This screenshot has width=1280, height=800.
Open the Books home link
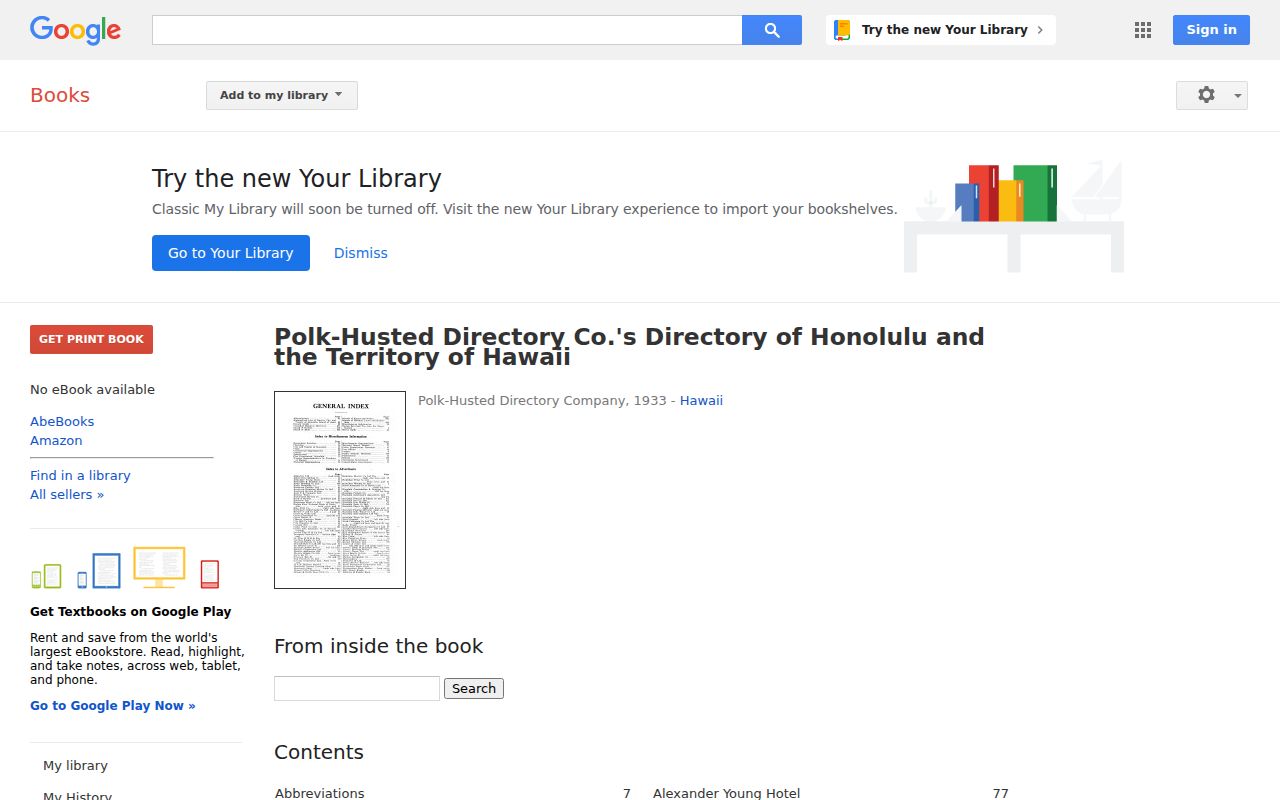pos(60,95)
